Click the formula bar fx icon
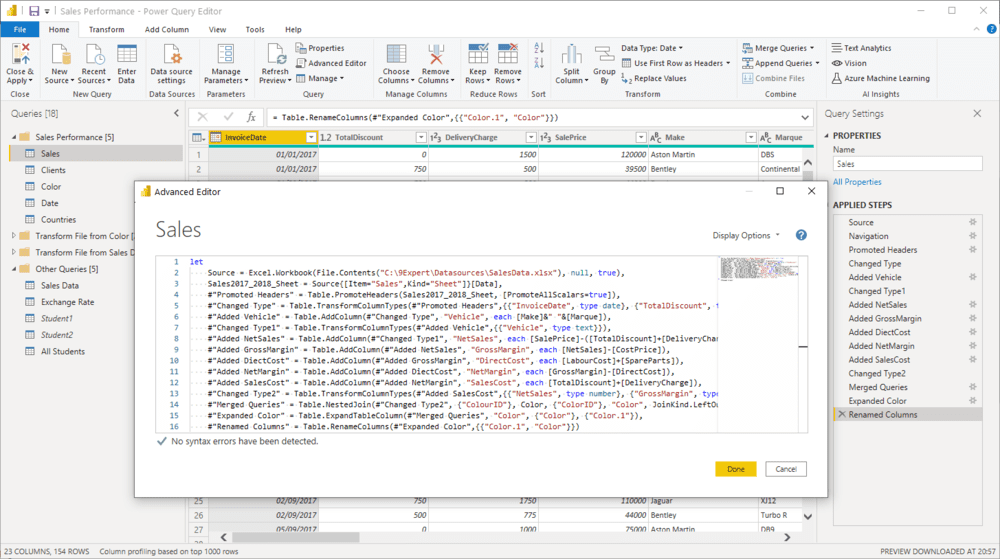 pyautogui.click(x=251, y=117)
